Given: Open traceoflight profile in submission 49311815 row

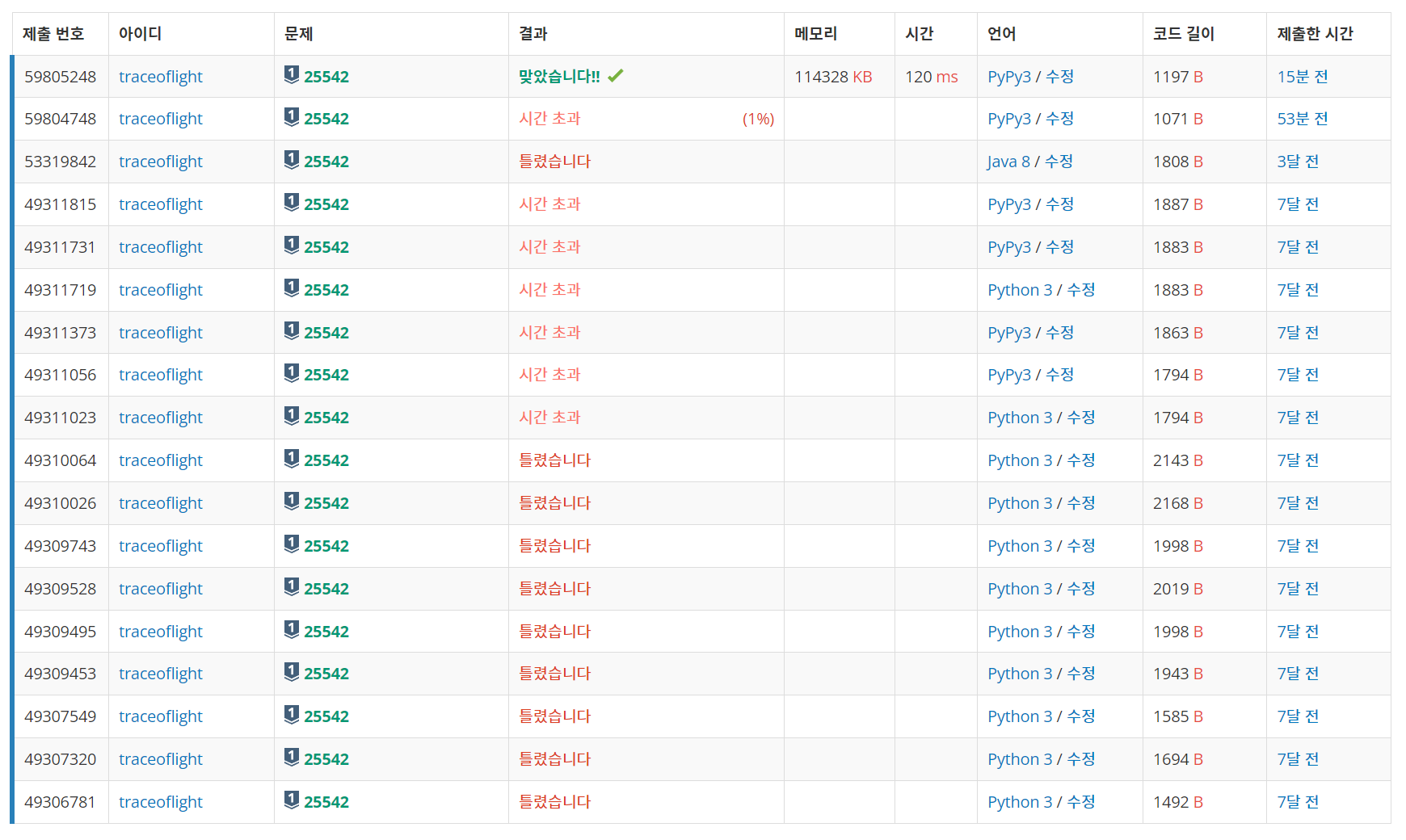Looking at the screenshot, I should (x=160, y=204).
